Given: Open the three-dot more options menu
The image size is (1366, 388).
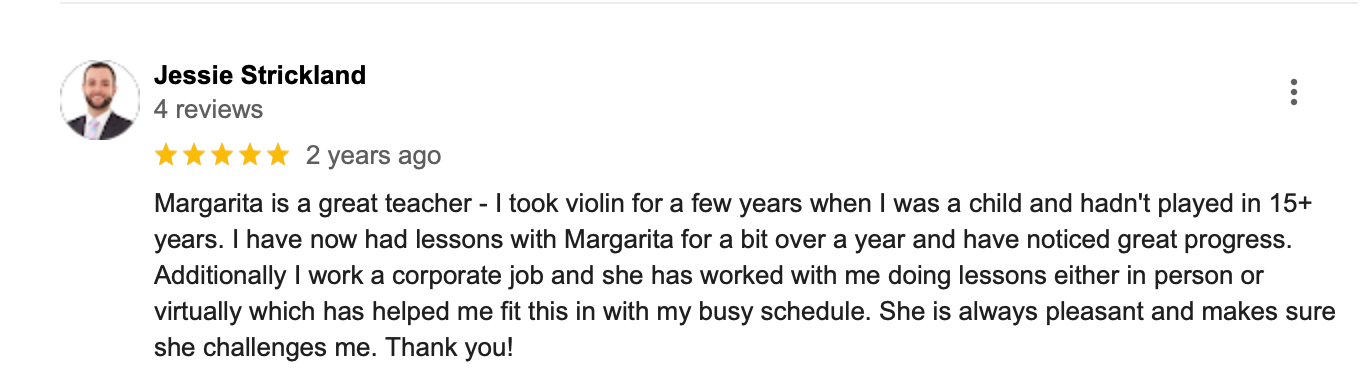Looking at the screenshot, I should [1293, 92].
